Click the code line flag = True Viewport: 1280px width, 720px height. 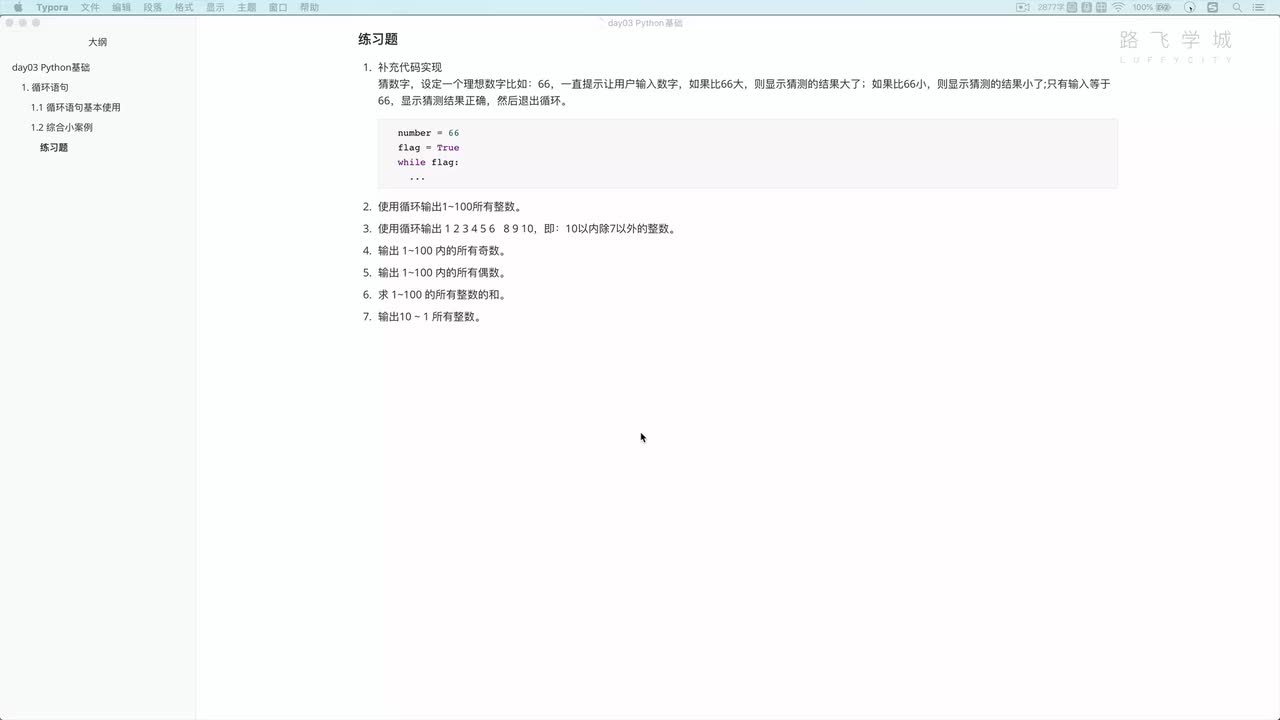(x=428, y=148)
